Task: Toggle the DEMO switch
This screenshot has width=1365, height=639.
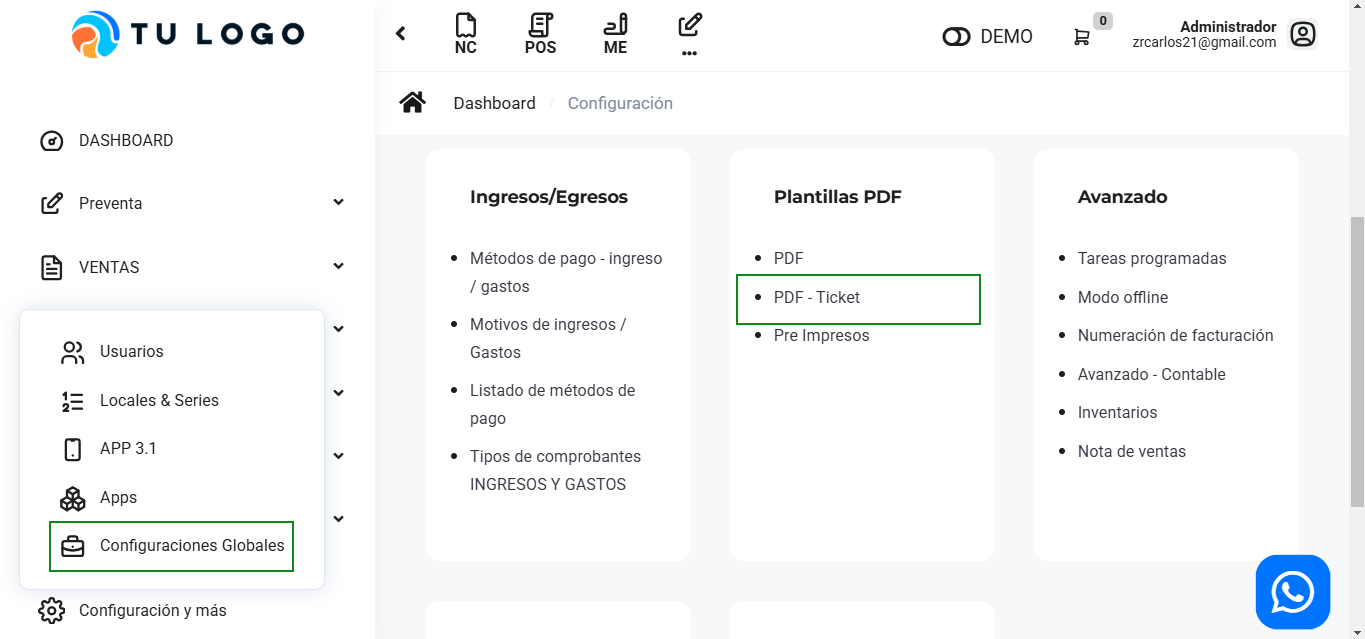Action: click(957, 37)
